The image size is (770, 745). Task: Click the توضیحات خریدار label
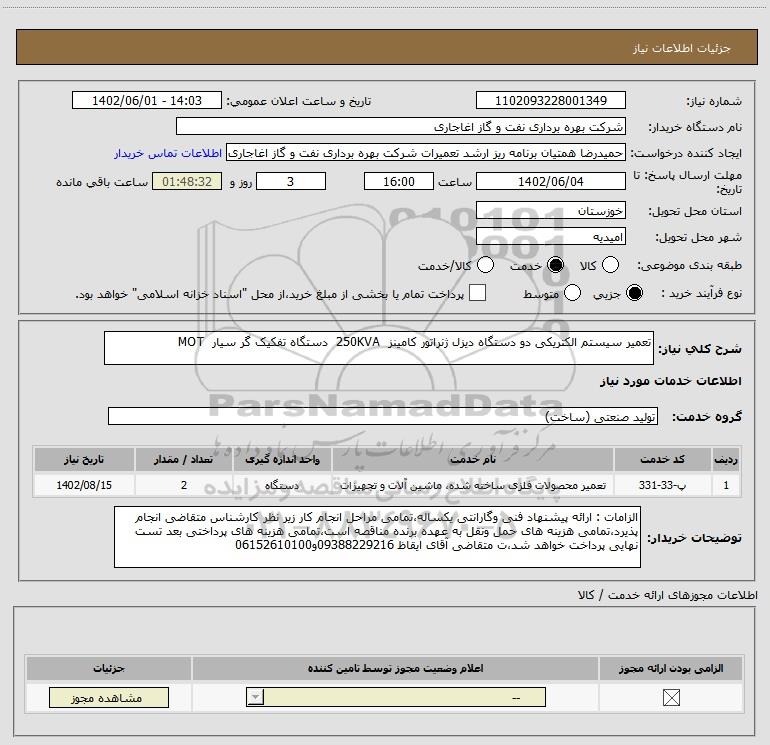(x=694, y=538)
